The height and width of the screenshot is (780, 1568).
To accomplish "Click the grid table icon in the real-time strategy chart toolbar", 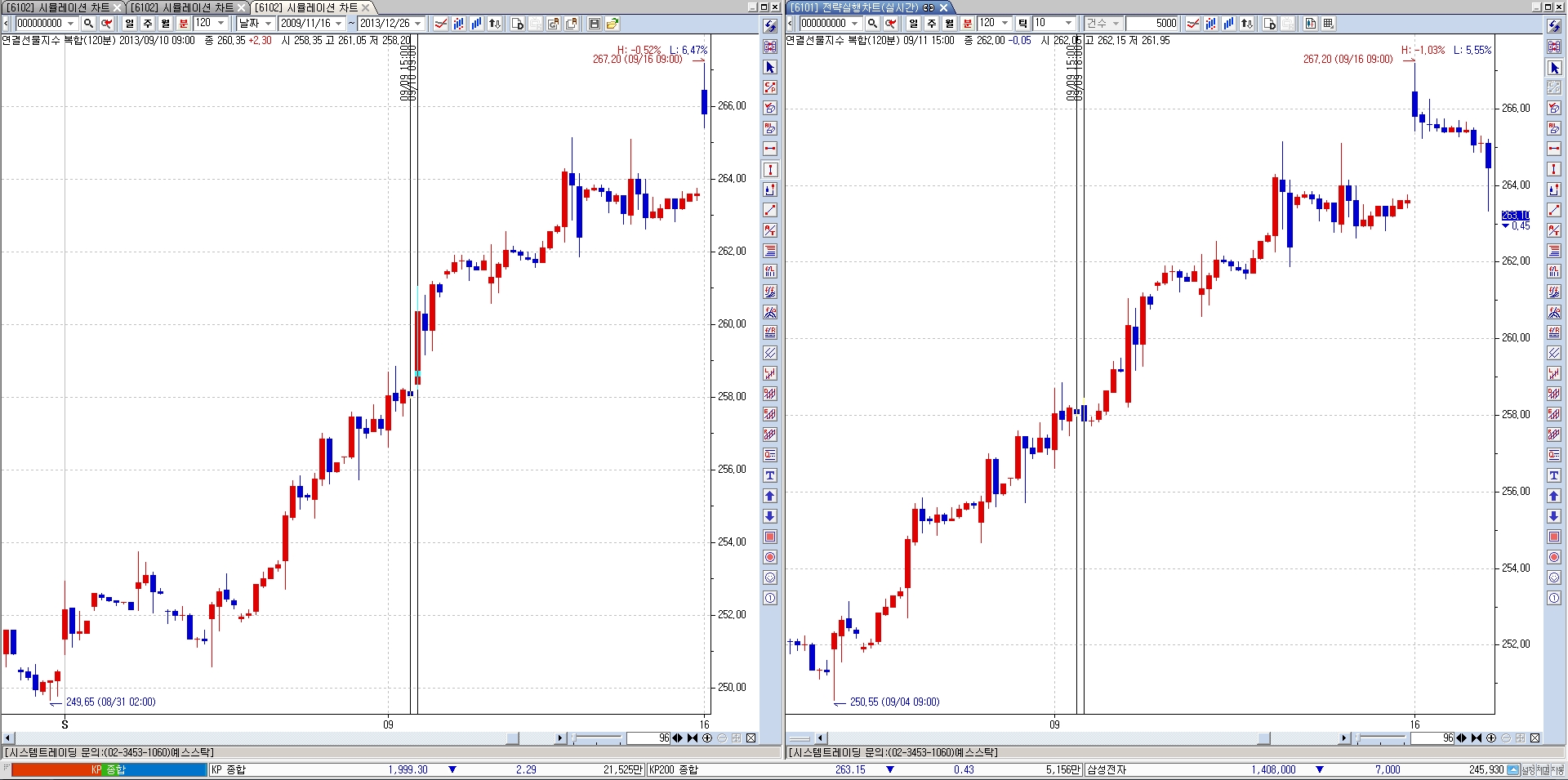I will tap(1329, 24).
